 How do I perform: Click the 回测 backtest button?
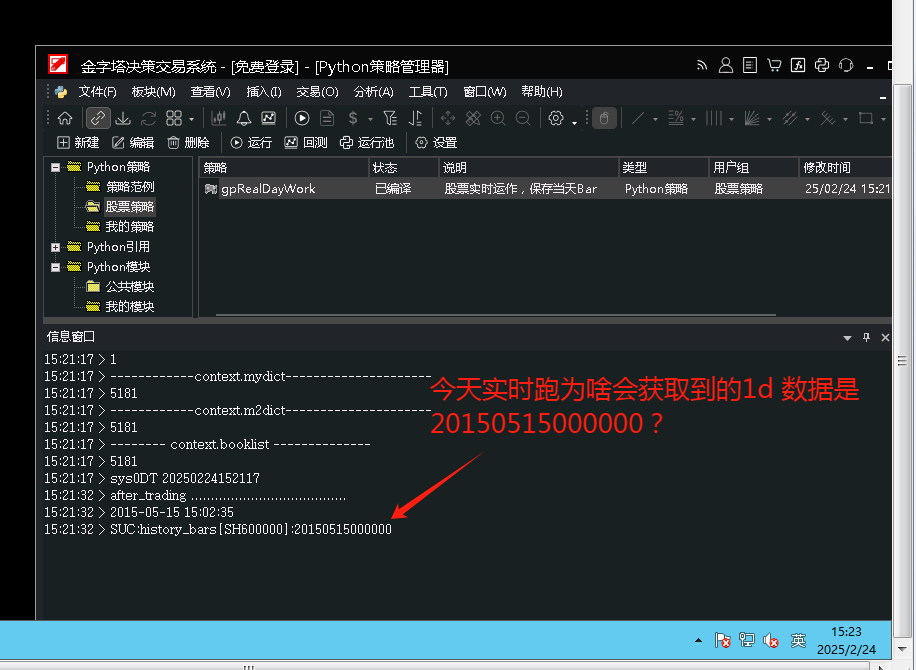click(x=306, y=143)
